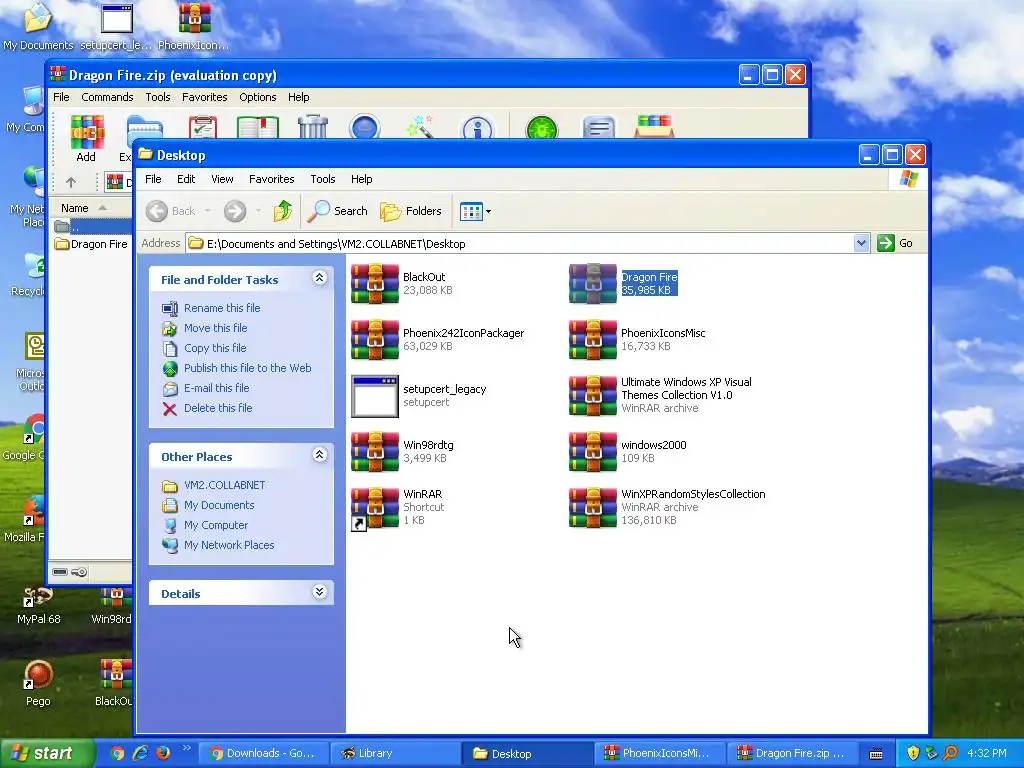This screenshot has height=768, width=1024.
Task: Open My Network Places under Other Places
Action: coord(229,545)
